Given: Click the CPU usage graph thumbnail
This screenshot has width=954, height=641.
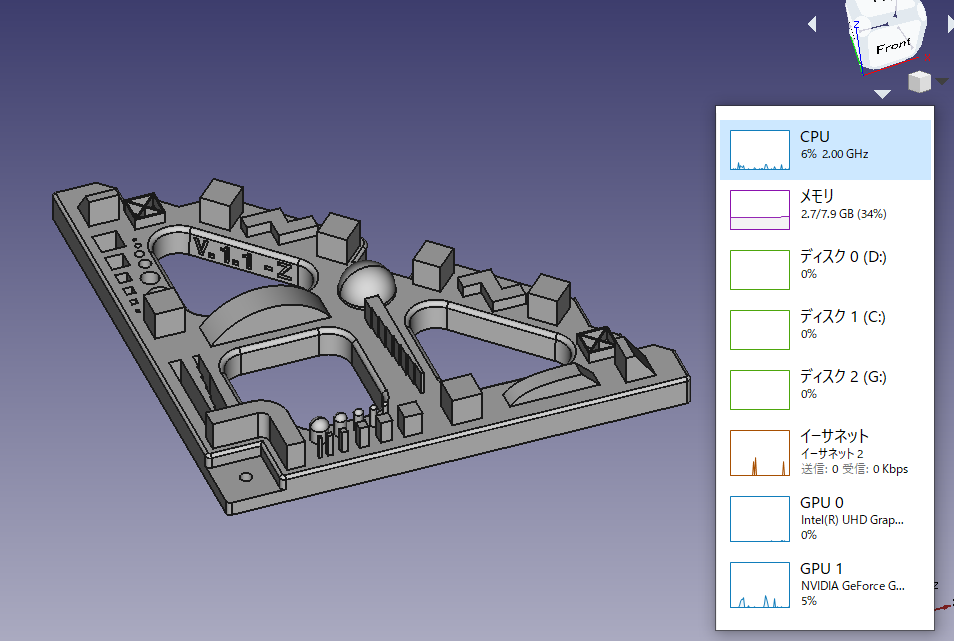Looking at the screenshot, I should click(759, 148).
